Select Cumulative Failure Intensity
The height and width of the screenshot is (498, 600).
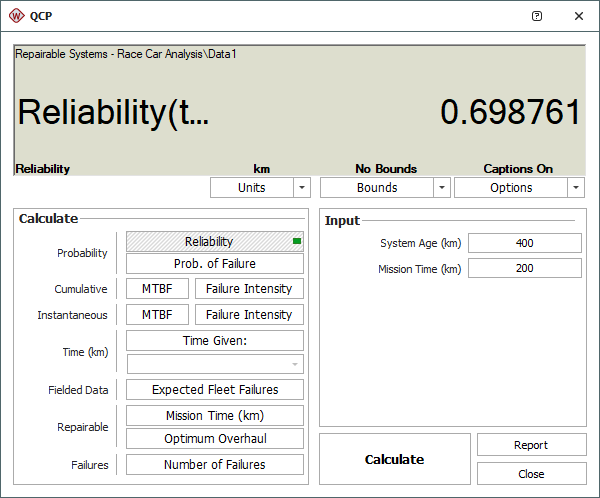pyautogui.click(x=249, y=289)
